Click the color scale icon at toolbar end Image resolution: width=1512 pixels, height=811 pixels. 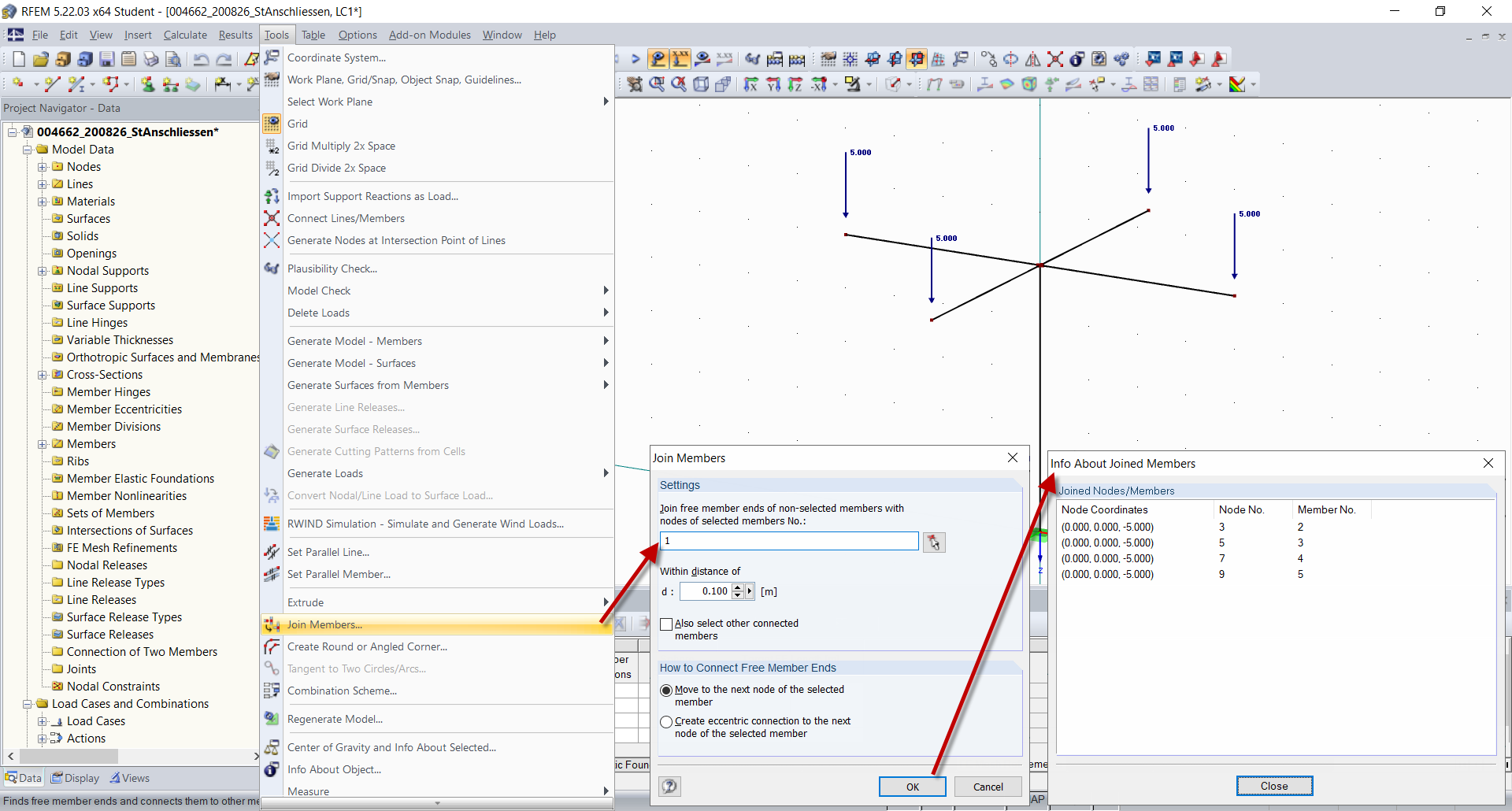coord(1238,83)
